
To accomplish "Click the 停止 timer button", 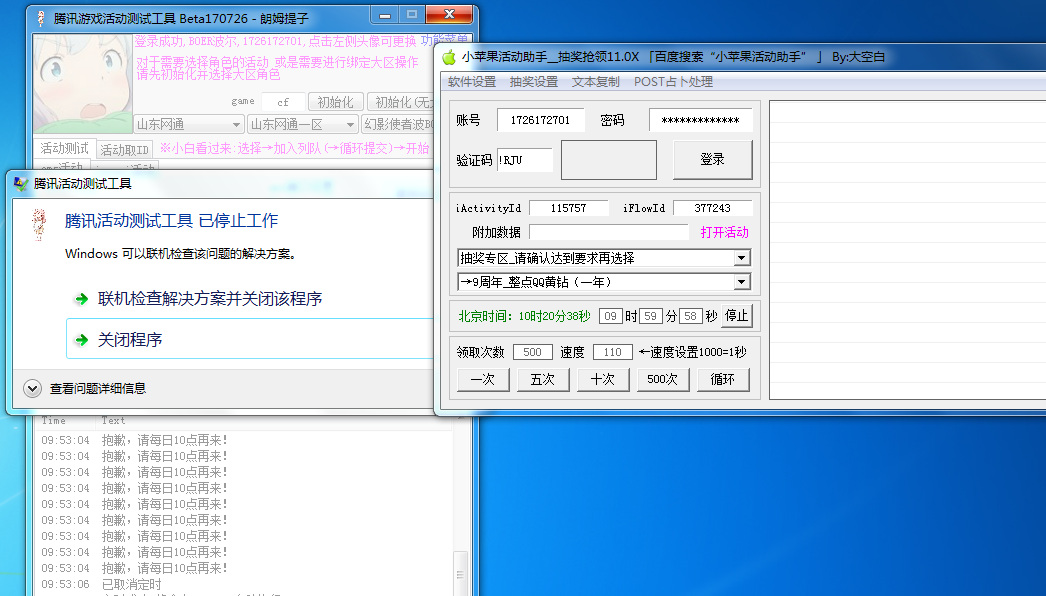I will pos(736,316).
